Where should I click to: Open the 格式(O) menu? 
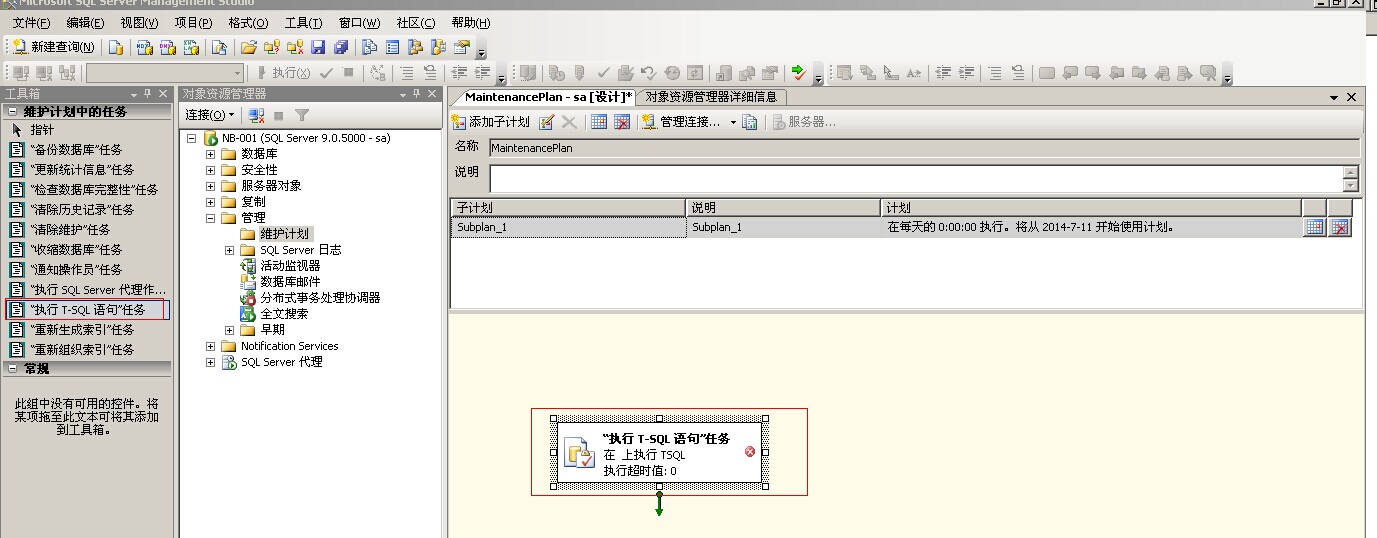pos(248,23)
